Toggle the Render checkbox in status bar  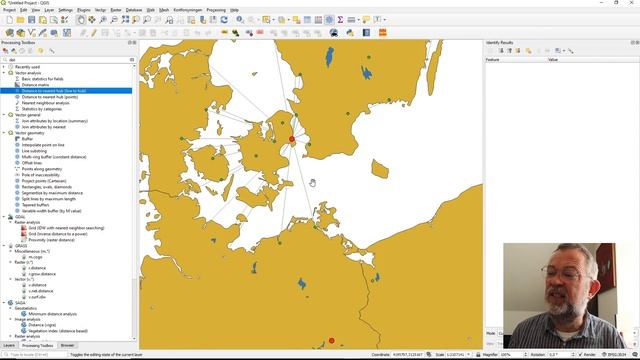(581, 355)
